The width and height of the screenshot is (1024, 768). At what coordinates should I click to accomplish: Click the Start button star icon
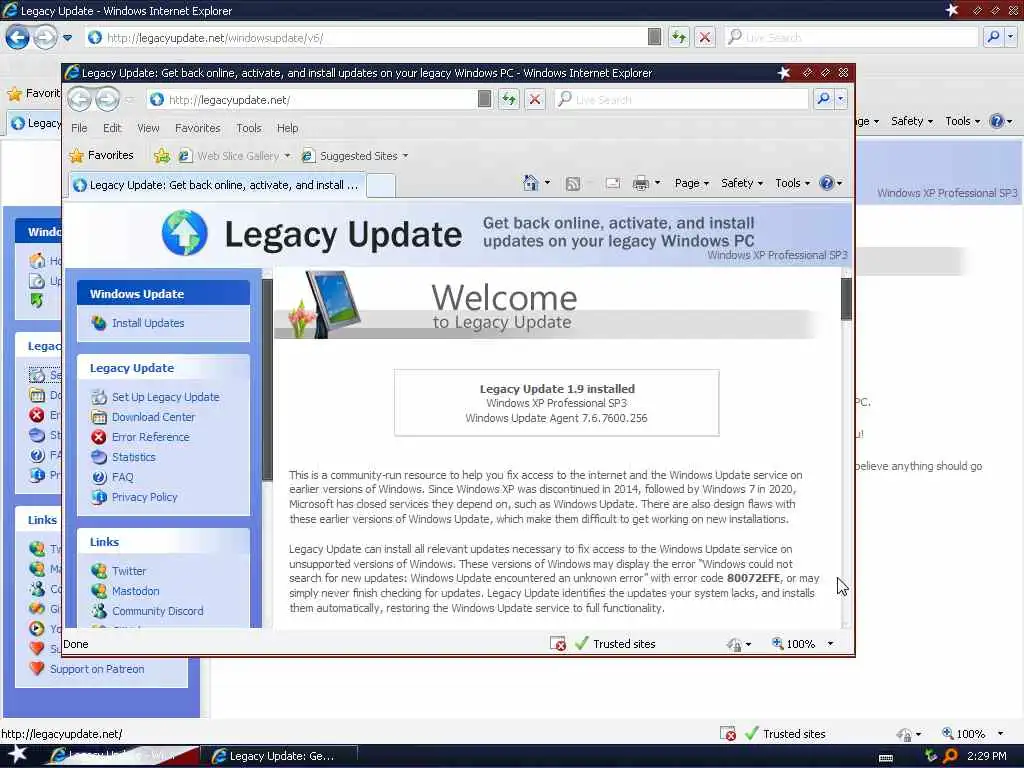(17, 754)
